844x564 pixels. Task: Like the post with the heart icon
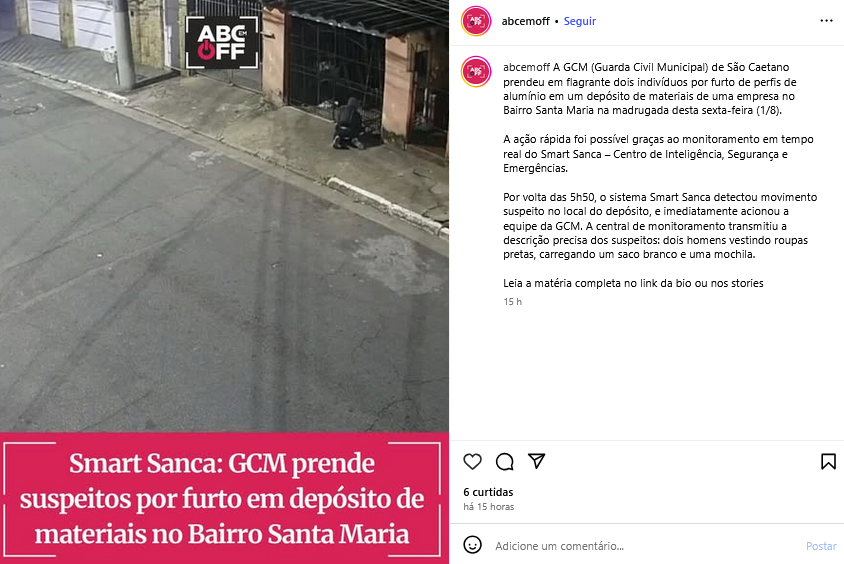(x=472, y=461)
